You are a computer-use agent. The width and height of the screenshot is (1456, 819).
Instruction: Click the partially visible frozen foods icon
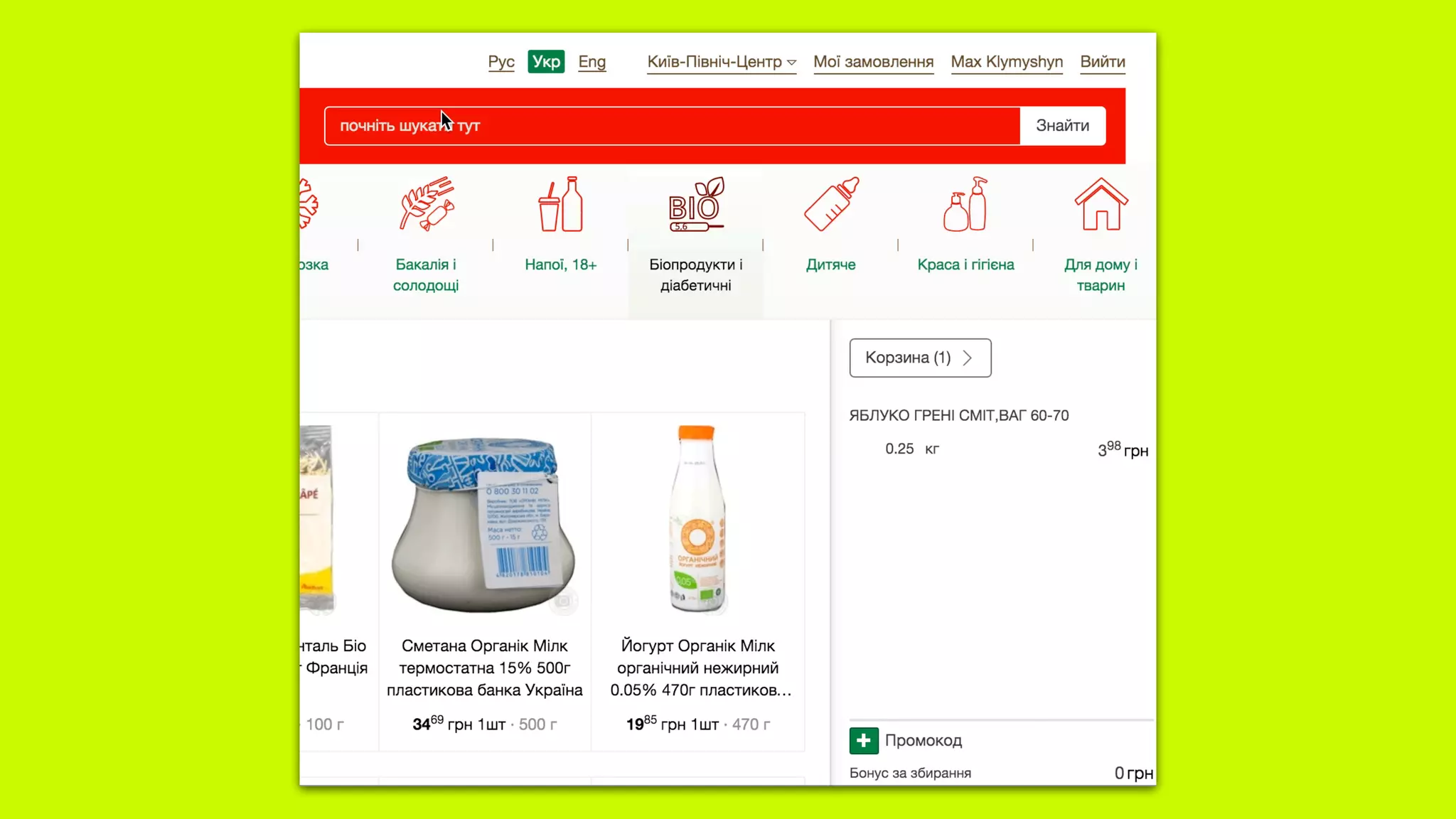click(309, 204)
